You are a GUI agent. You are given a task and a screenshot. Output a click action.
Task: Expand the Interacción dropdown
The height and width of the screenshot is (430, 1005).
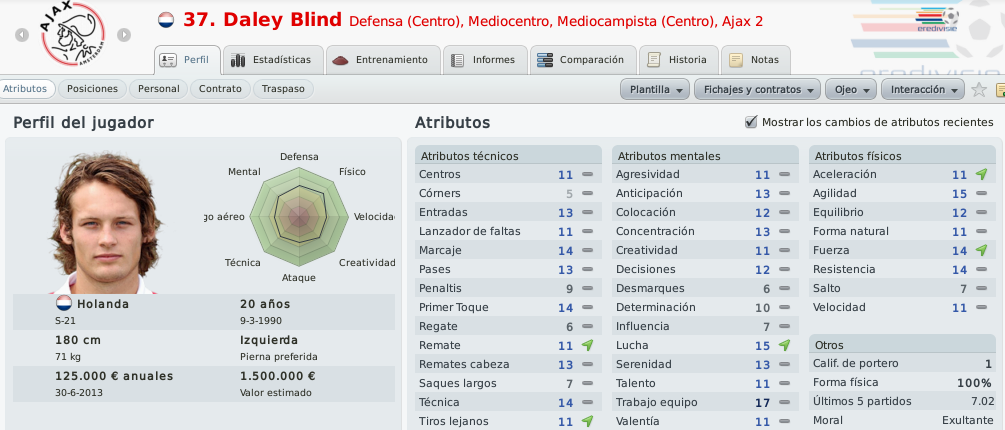pos(923,90)
